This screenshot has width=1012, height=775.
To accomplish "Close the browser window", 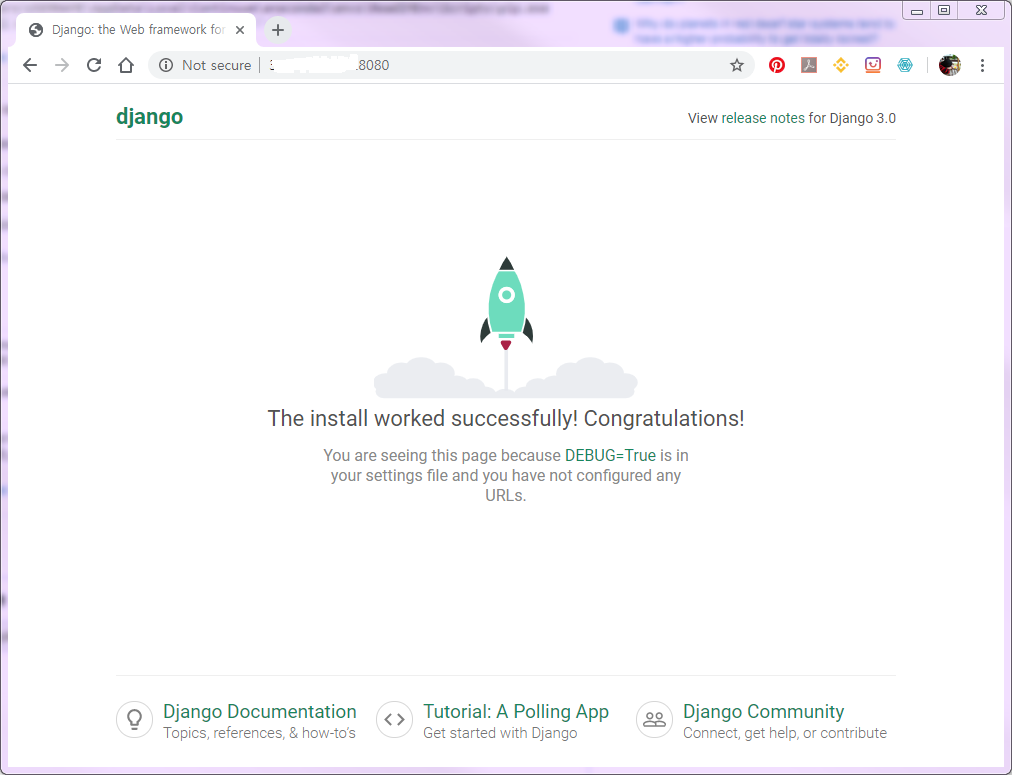I will tap(982, 10).
